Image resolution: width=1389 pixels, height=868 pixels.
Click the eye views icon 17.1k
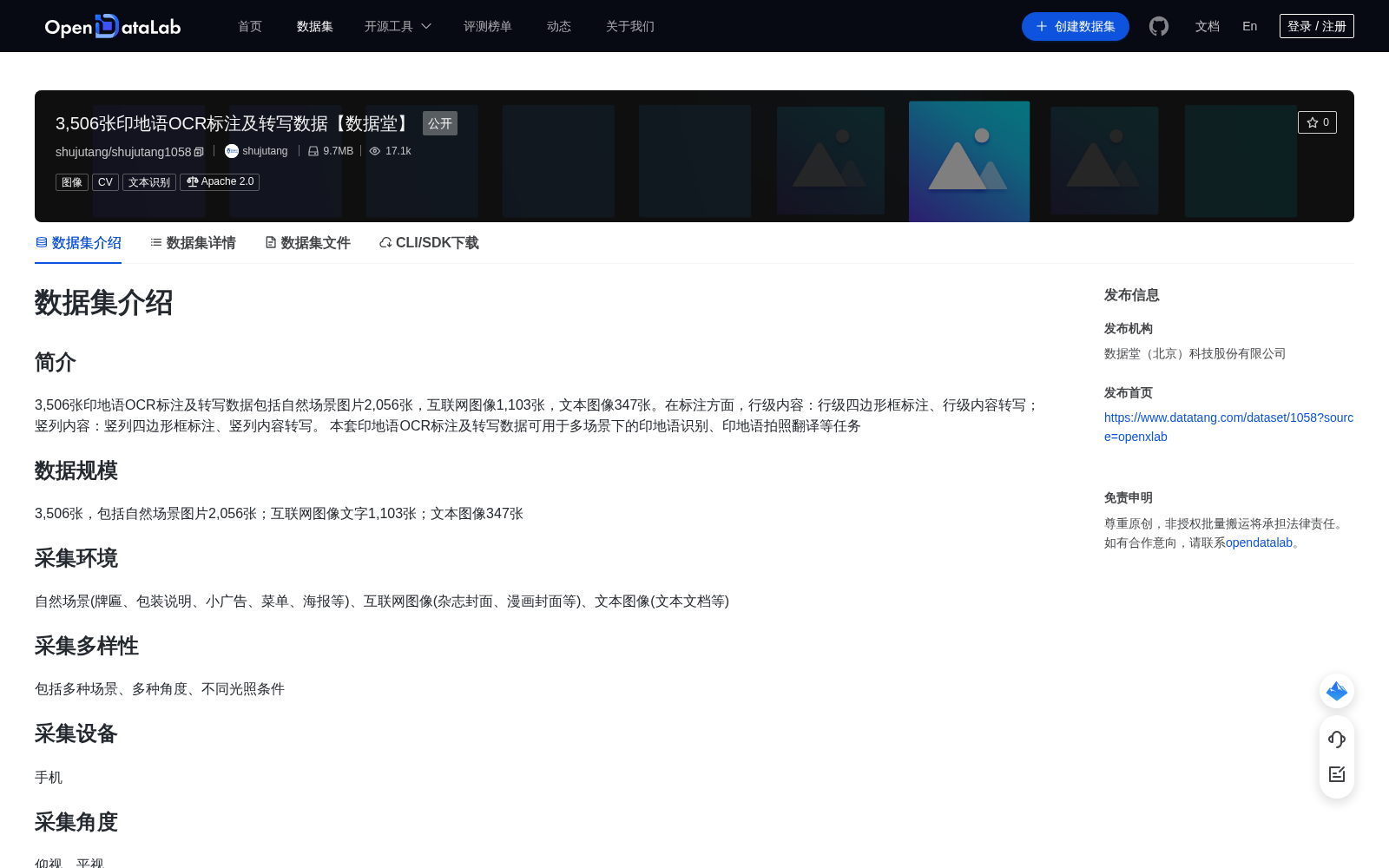(x=375, y=151)
